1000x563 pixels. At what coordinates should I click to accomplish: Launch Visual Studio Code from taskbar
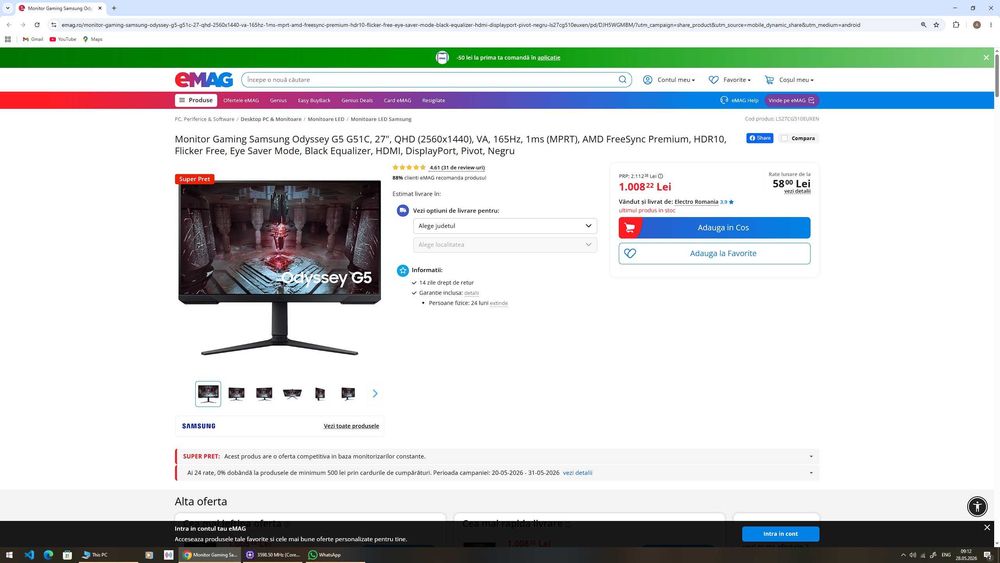click(29, 555)
